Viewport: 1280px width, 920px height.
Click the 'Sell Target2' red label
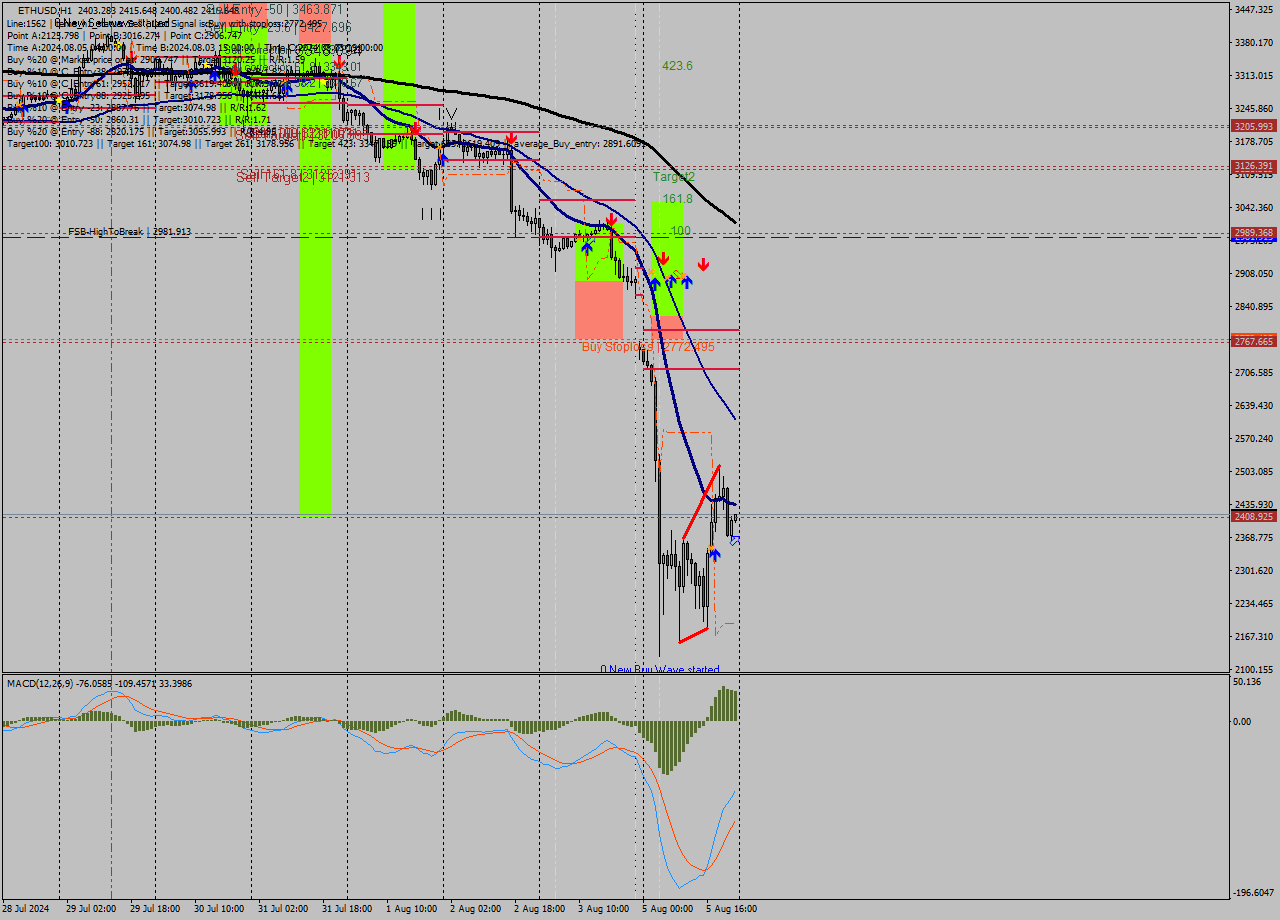[303, 177]
